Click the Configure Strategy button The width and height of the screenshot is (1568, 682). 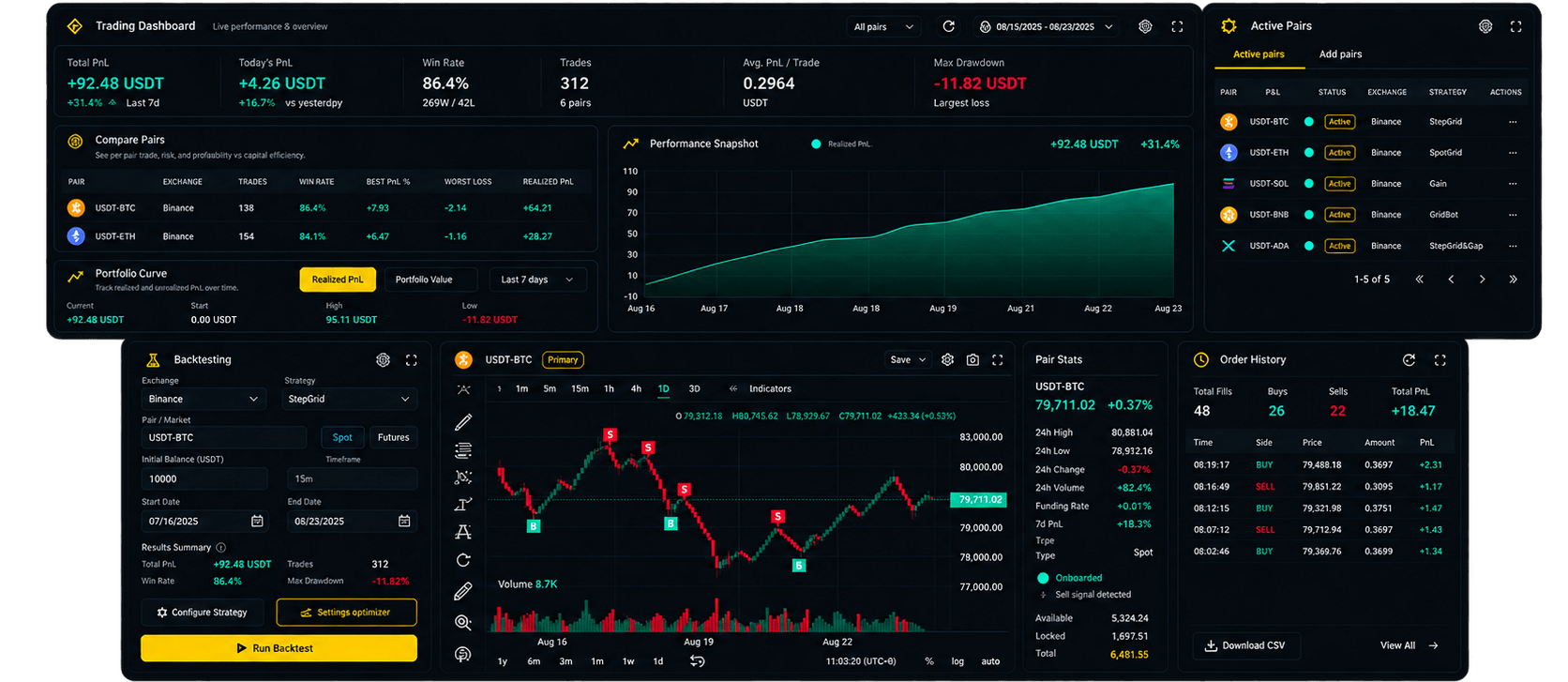click(x=204, y=613)
